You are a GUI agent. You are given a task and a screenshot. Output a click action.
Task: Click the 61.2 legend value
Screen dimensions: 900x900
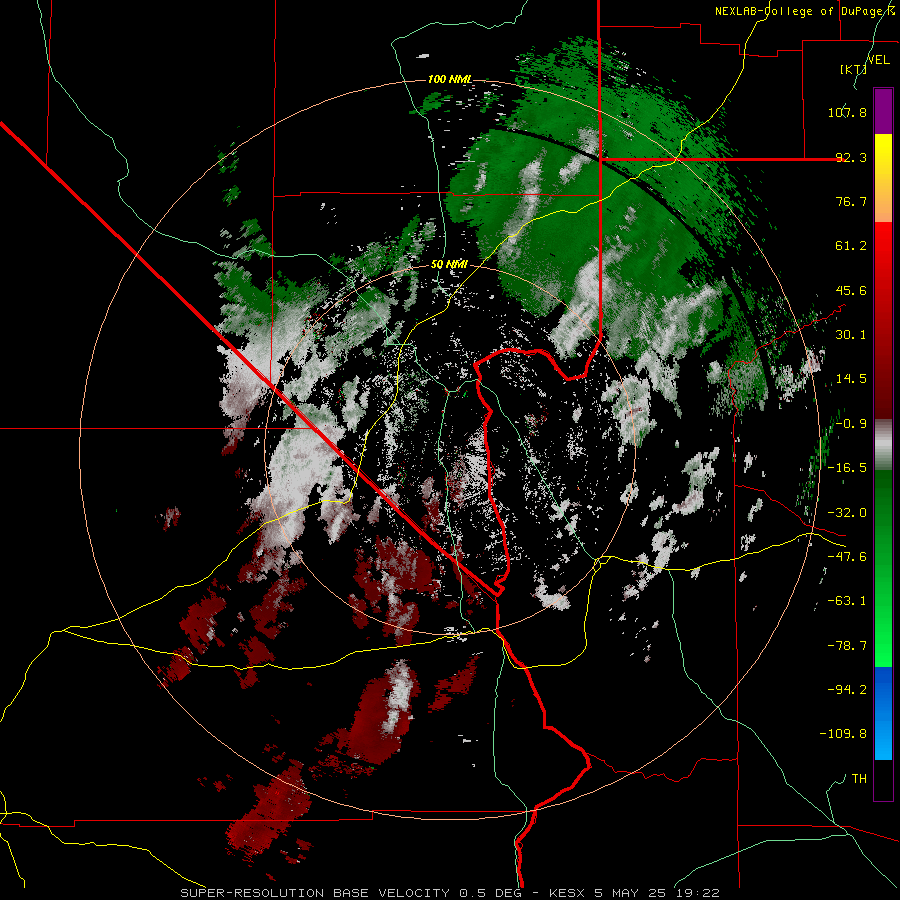coord(851,246)
